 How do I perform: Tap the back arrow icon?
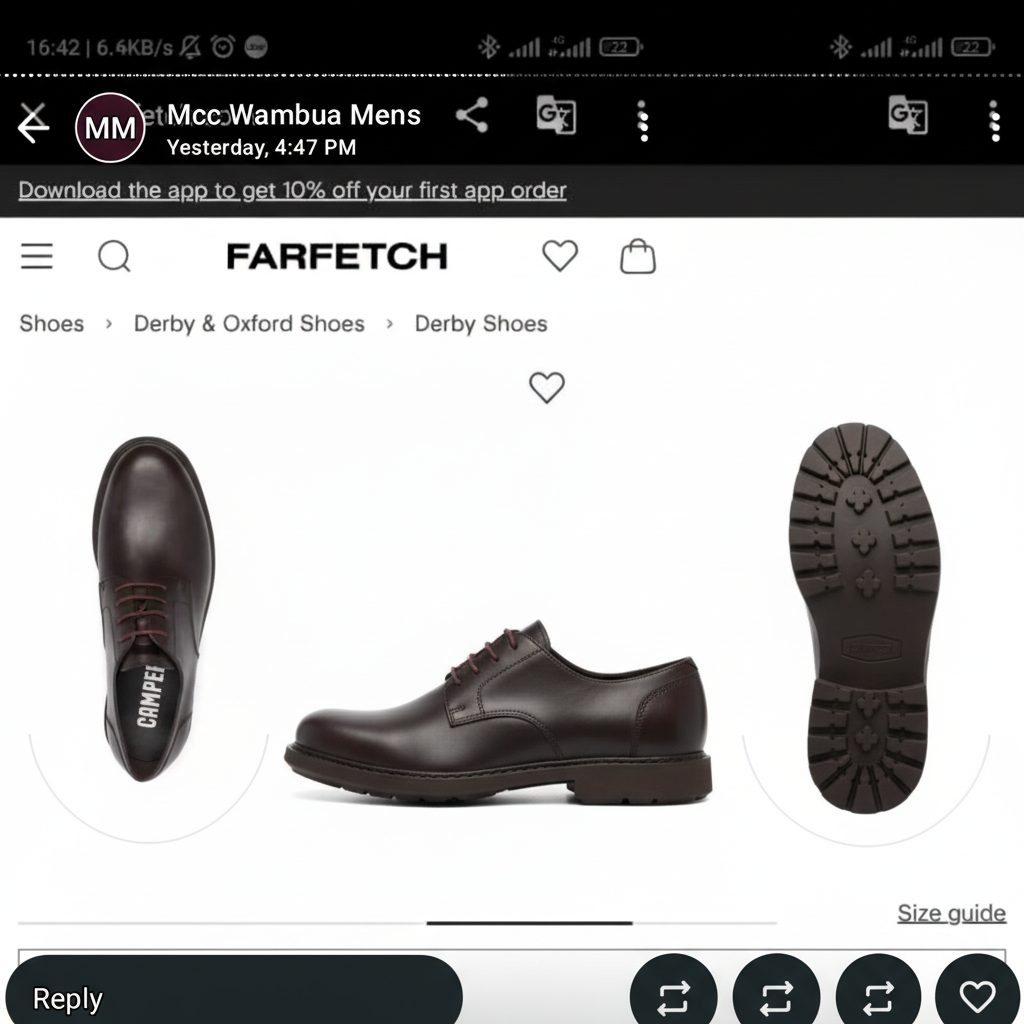click(x=33, y=124)
